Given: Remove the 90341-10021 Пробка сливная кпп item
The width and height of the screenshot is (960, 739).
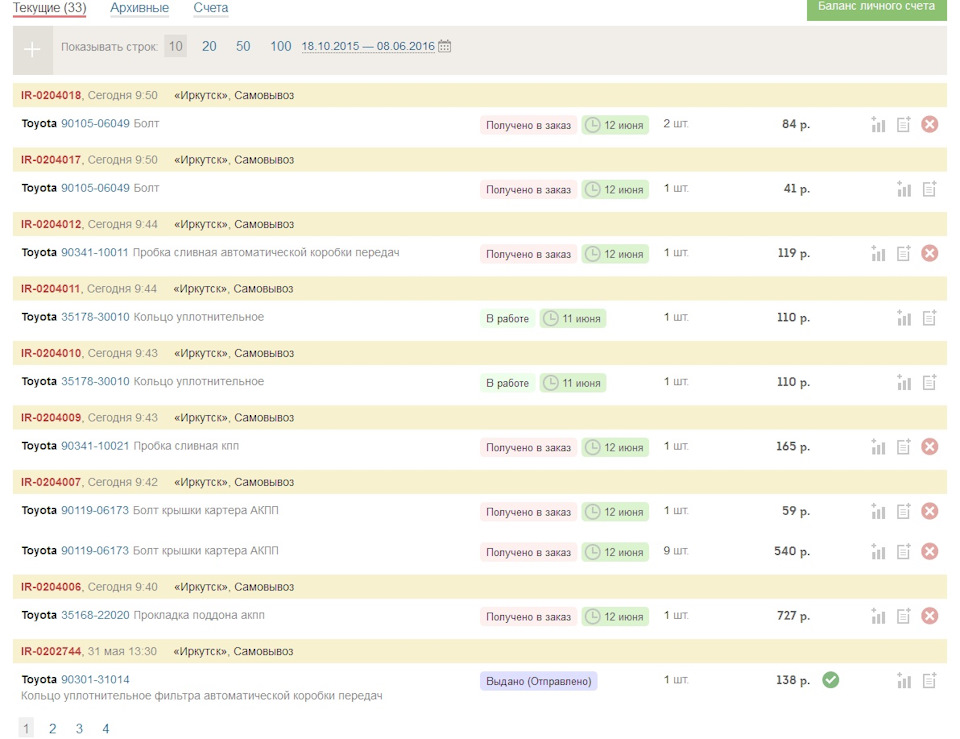Looking at the screenshot, I should coord(929,447).
